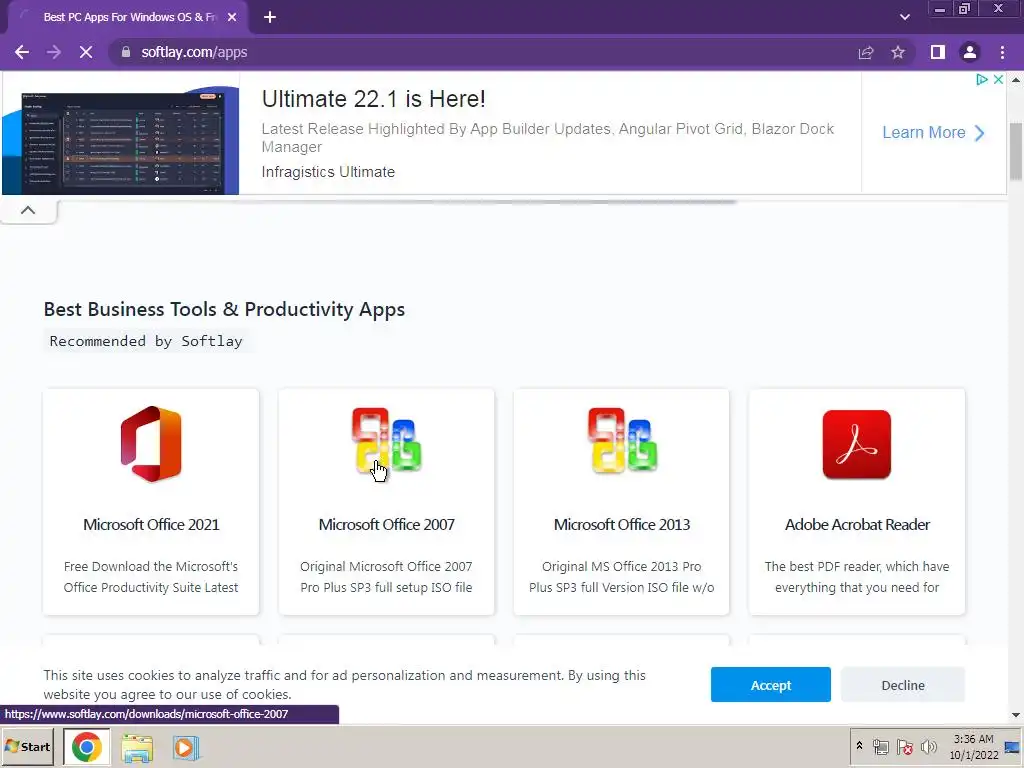Screen dimensions: 1024x768
Task: Click the scrollbar down arrow
Action: point(1016,715)
